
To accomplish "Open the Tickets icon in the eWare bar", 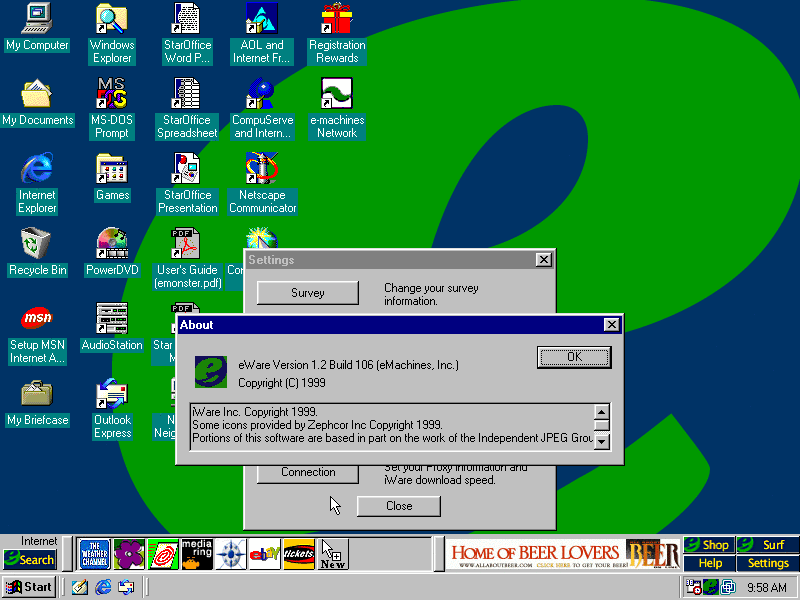I will coord(299,554).
